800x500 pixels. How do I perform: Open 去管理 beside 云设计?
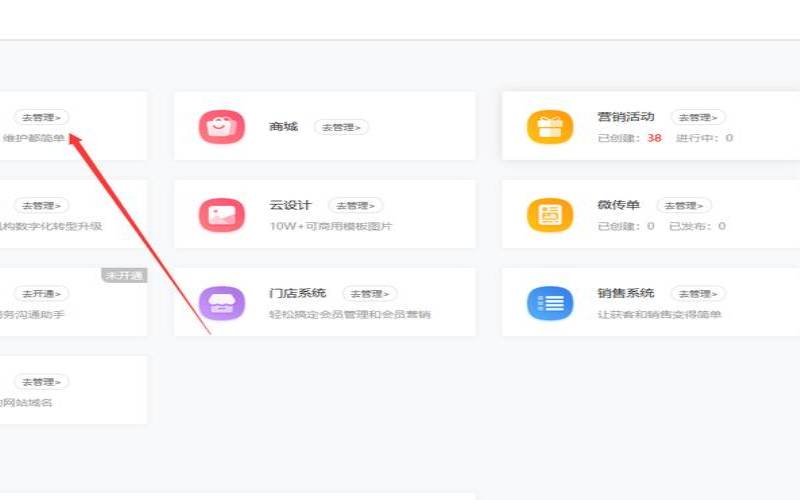pyautogui.click(x=356, y=205)
